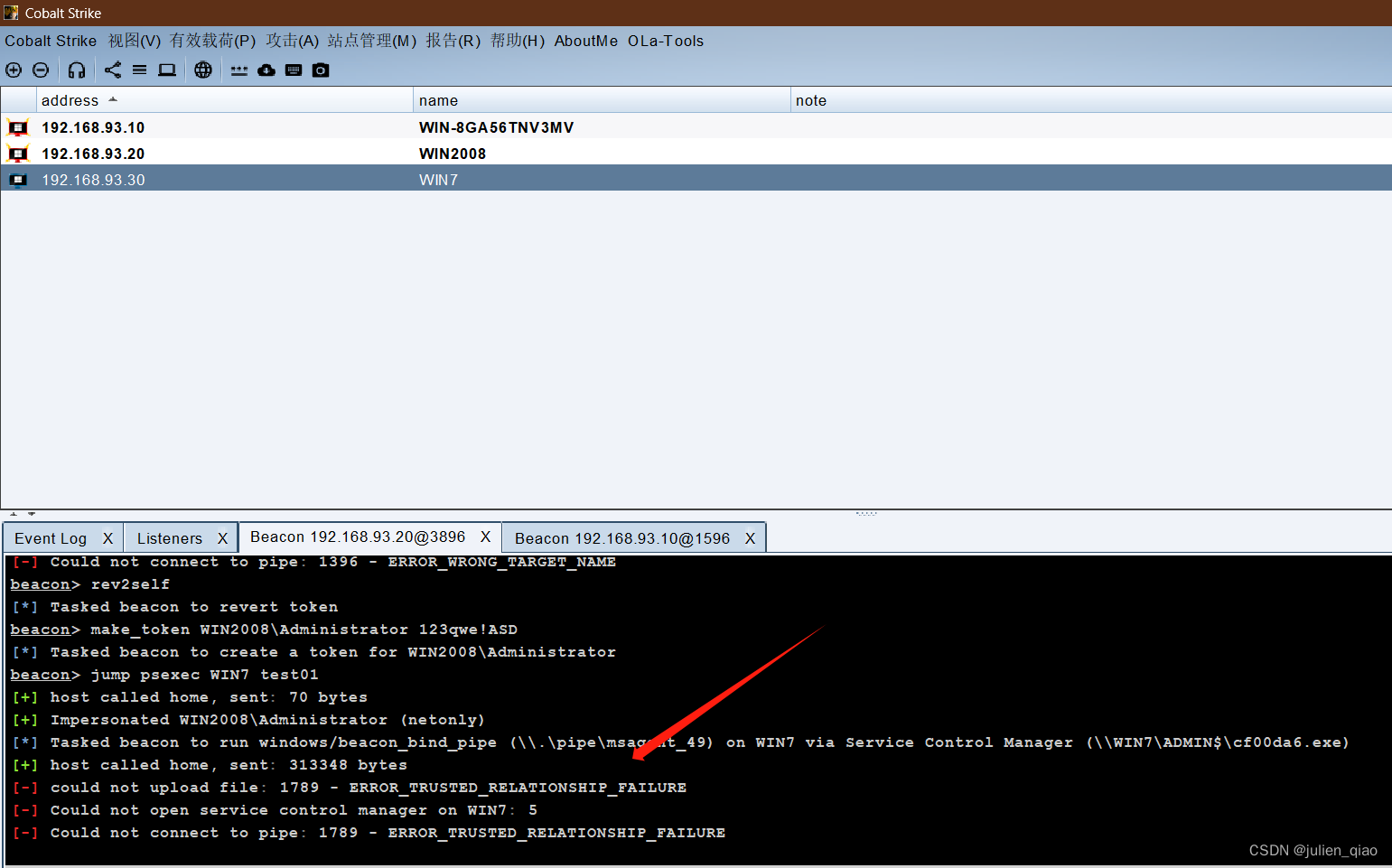Click the 'sent: 313348 bytes' output line
Image resolution: width=1392 pixels, height=868 pixels.
(210, 765)
